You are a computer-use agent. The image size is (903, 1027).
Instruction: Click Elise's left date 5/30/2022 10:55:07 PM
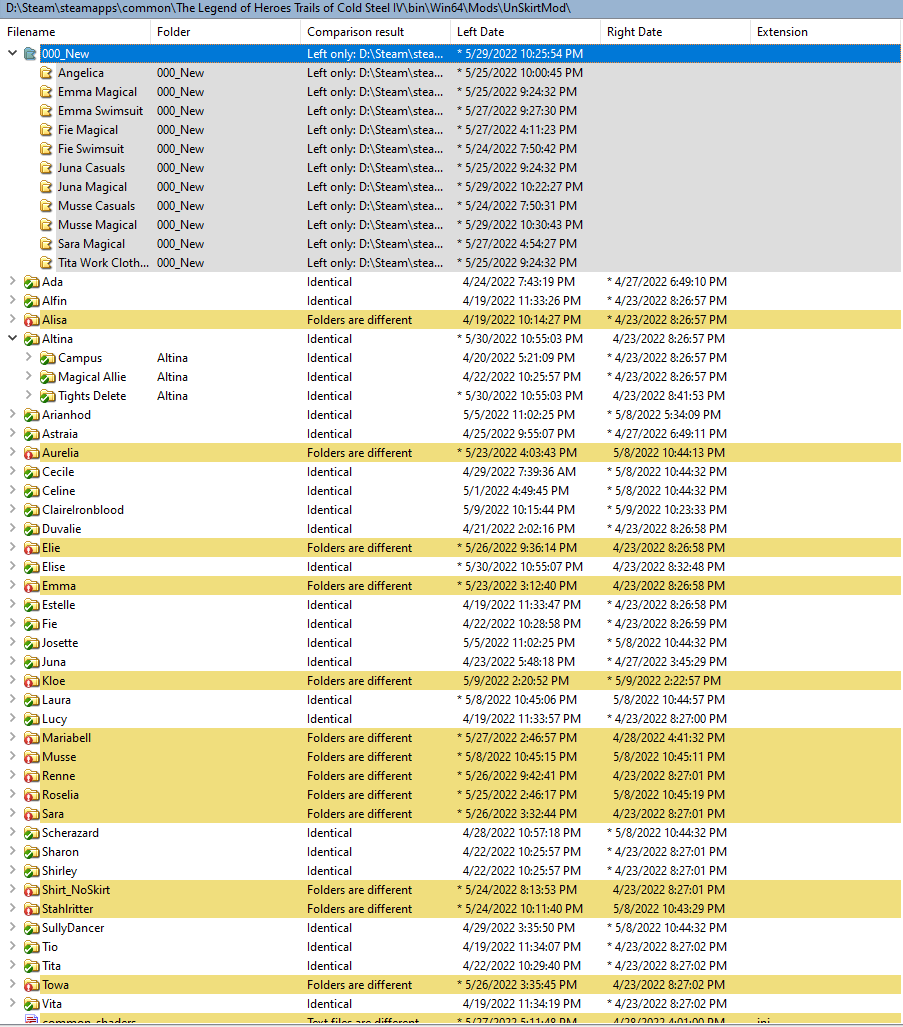coord(520,567)
